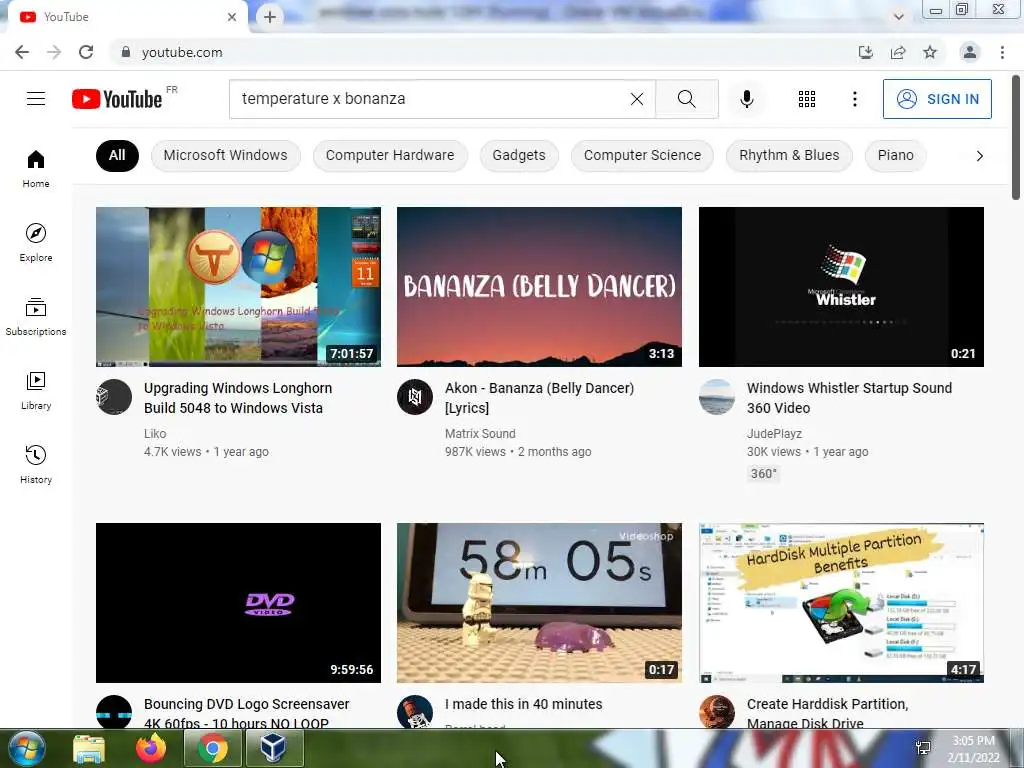Open YouTube settings three-dot menu
This screenshot has width=1024, height=768.
(x=855, y=99)
